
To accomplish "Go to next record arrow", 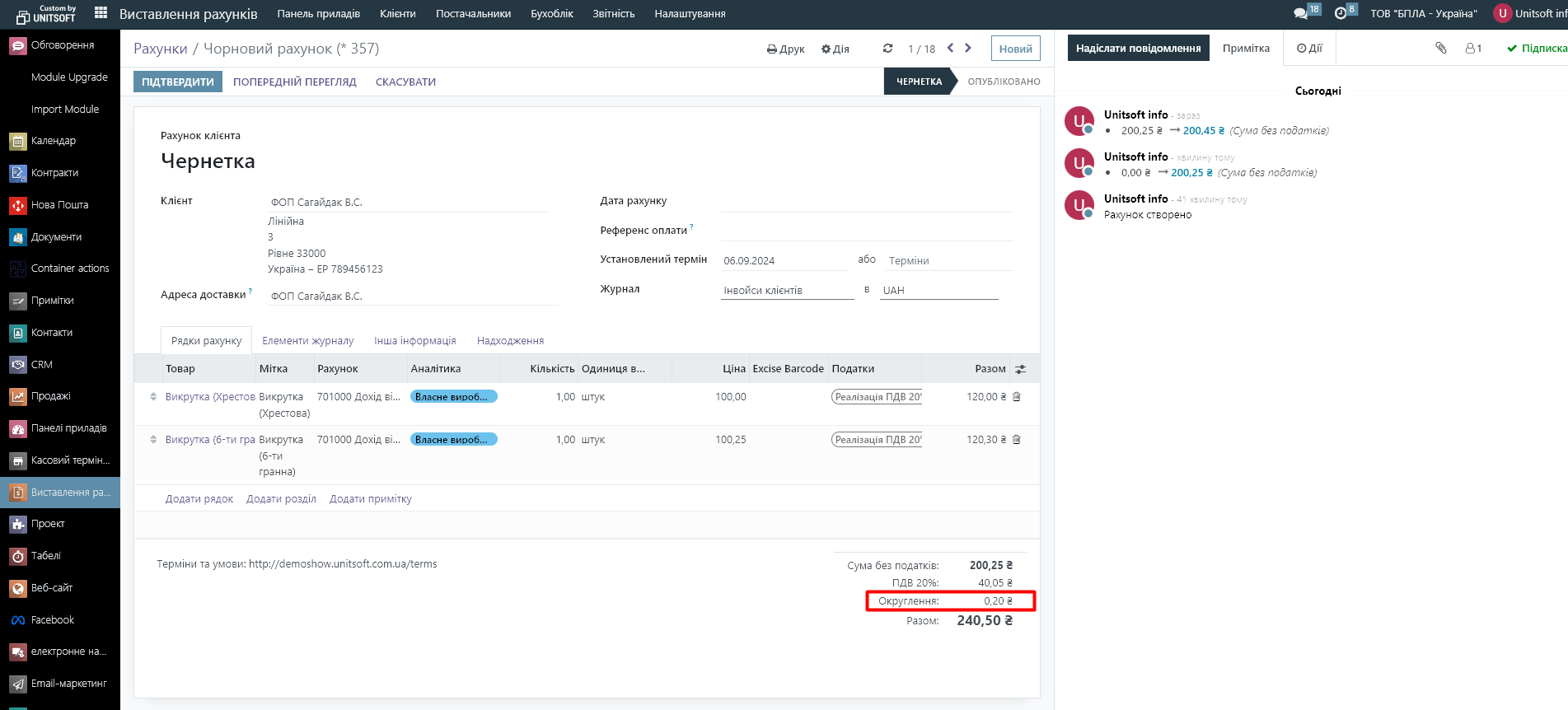I will click(x=968, y=49).
